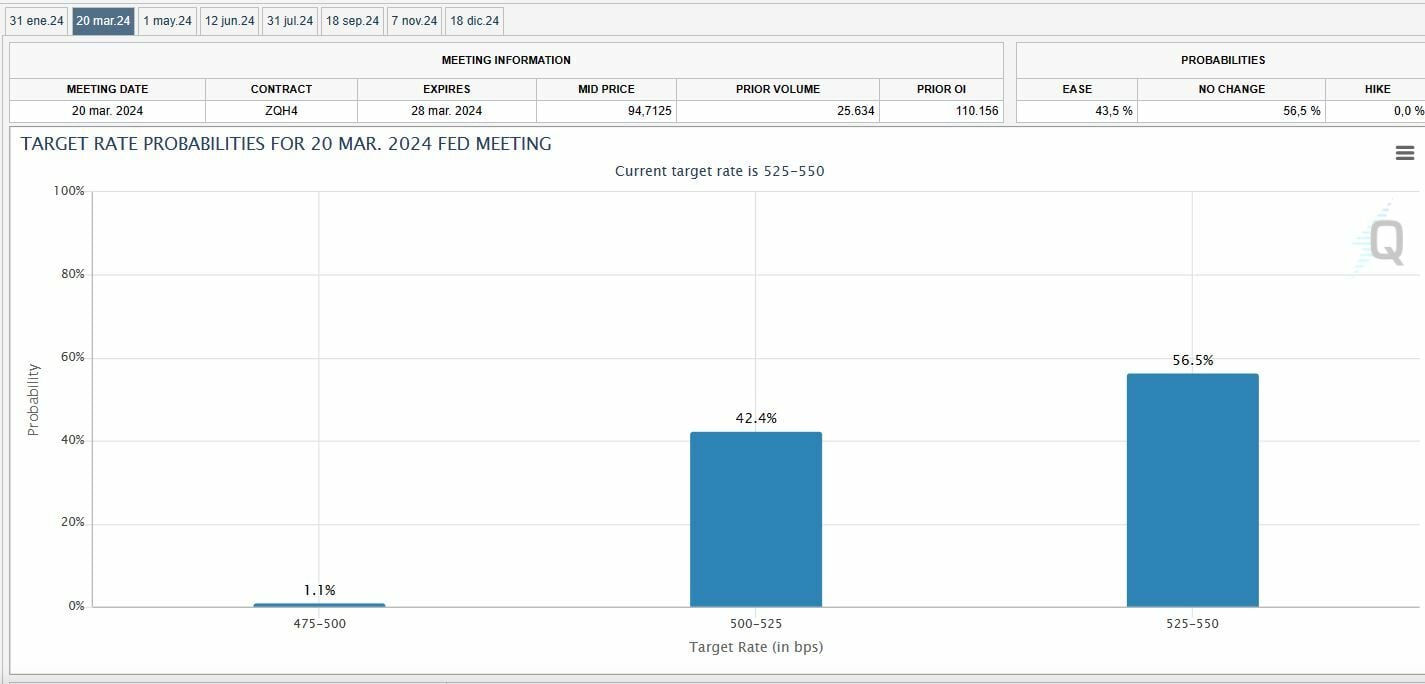Open the 31 jul.24 meeting tab
This screenshot has height=684, width=1425.
pos(290,20)
